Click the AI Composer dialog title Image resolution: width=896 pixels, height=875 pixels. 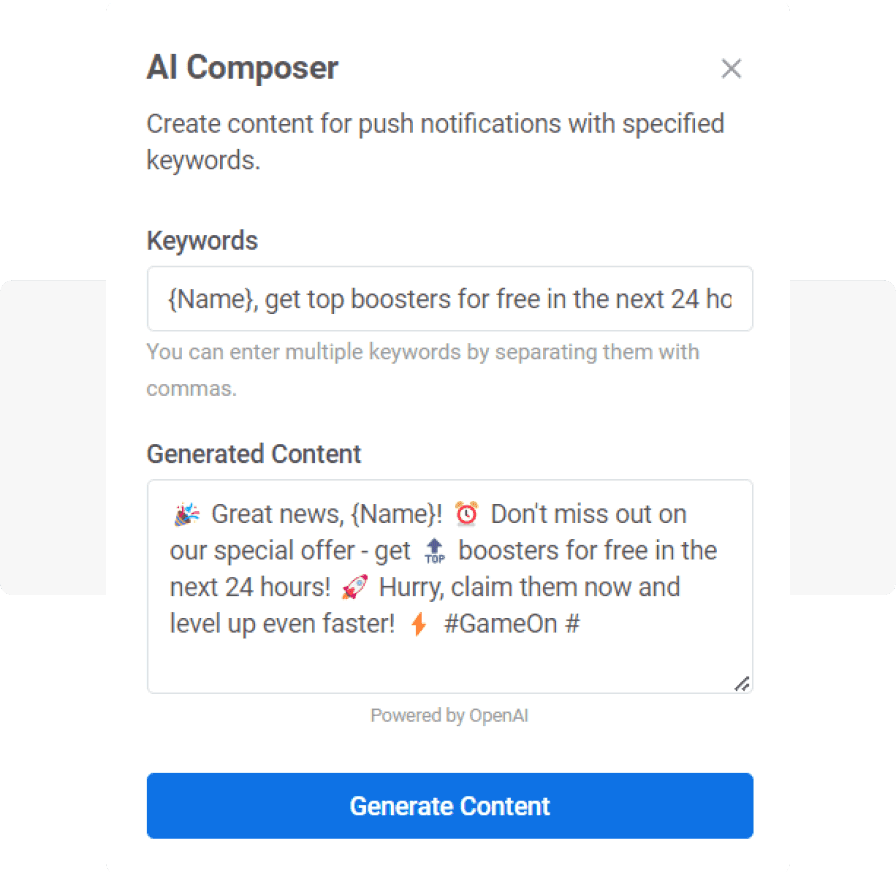(242, 68)
